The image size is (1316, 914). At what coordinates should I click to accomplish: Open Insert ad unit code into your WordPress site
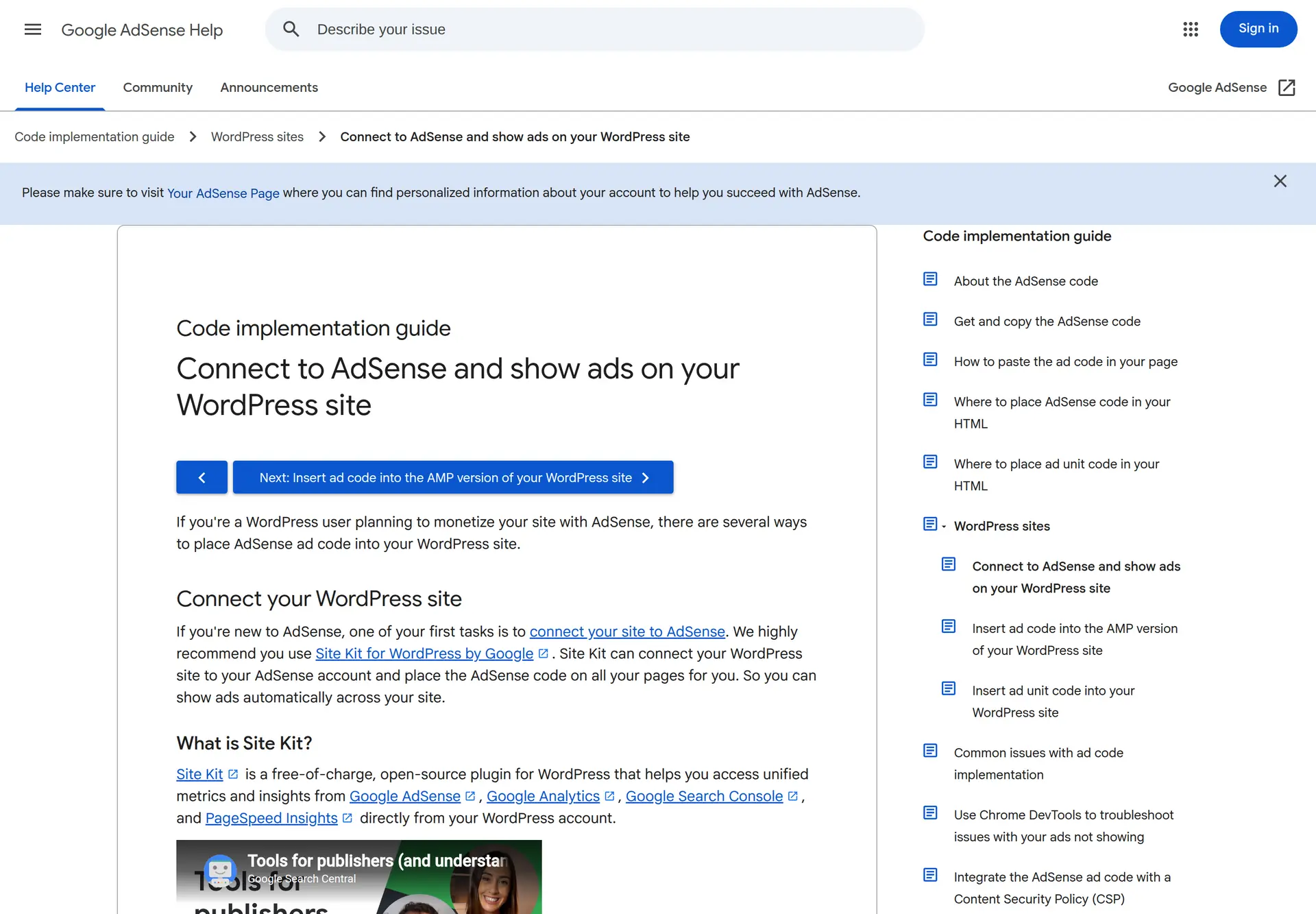point(1053,701)
